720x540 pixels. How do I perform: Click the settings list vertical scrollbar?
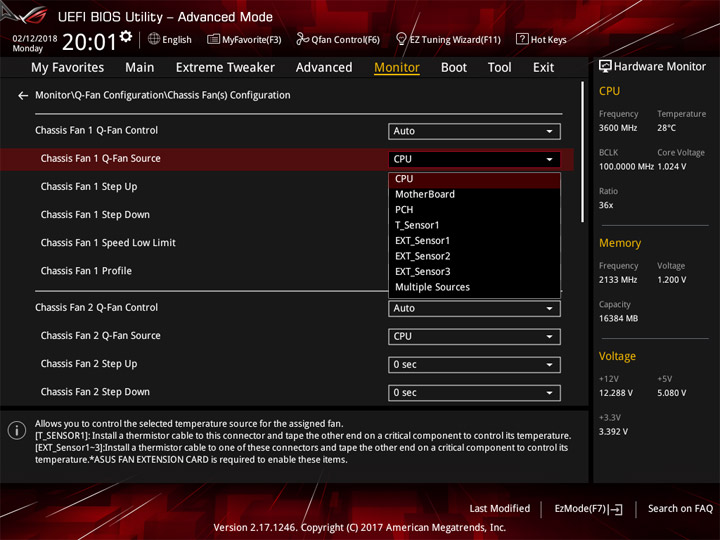583,152
